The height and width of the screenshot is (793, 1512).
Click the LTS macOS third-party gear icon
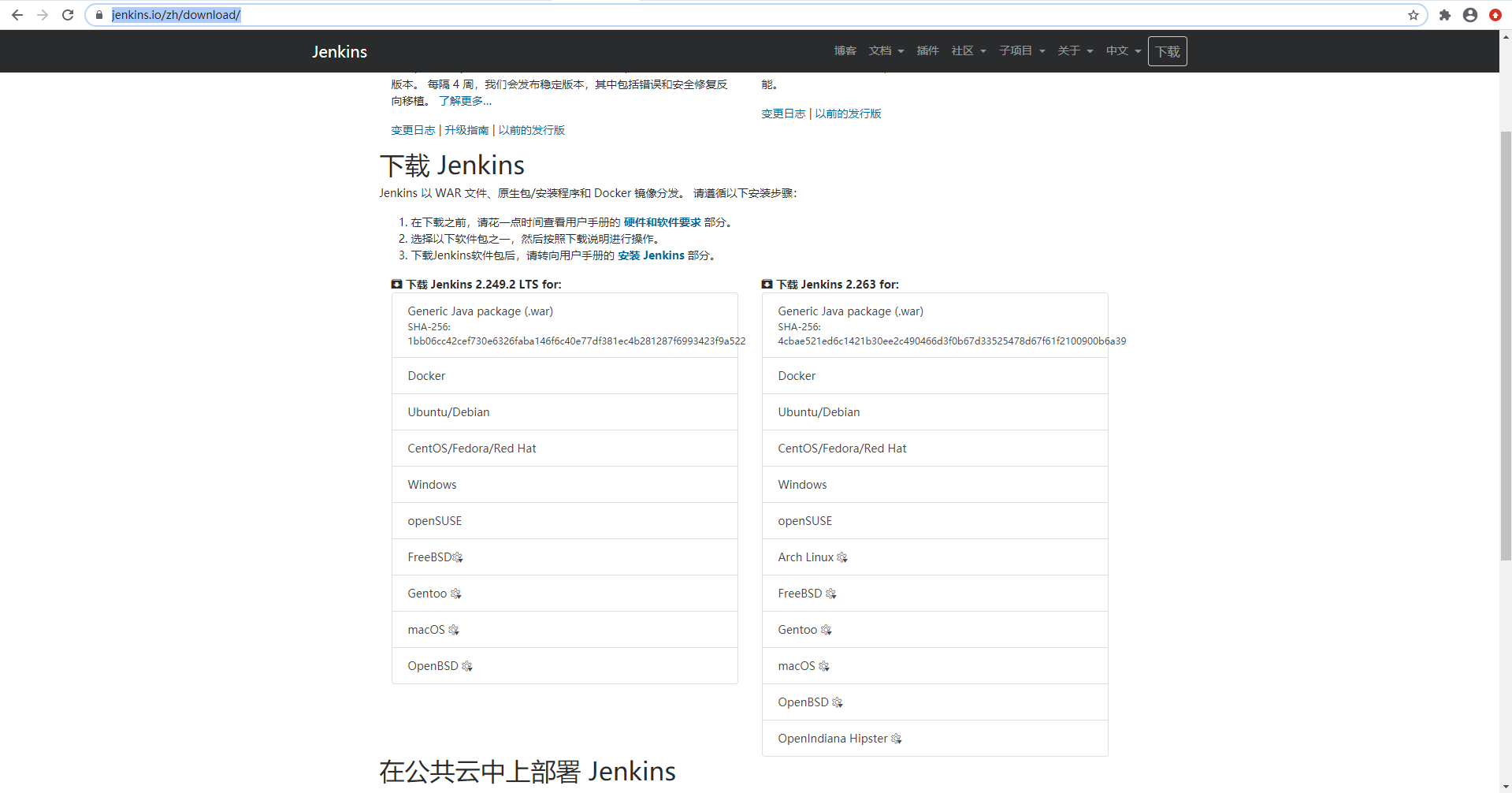pos(453,630)
